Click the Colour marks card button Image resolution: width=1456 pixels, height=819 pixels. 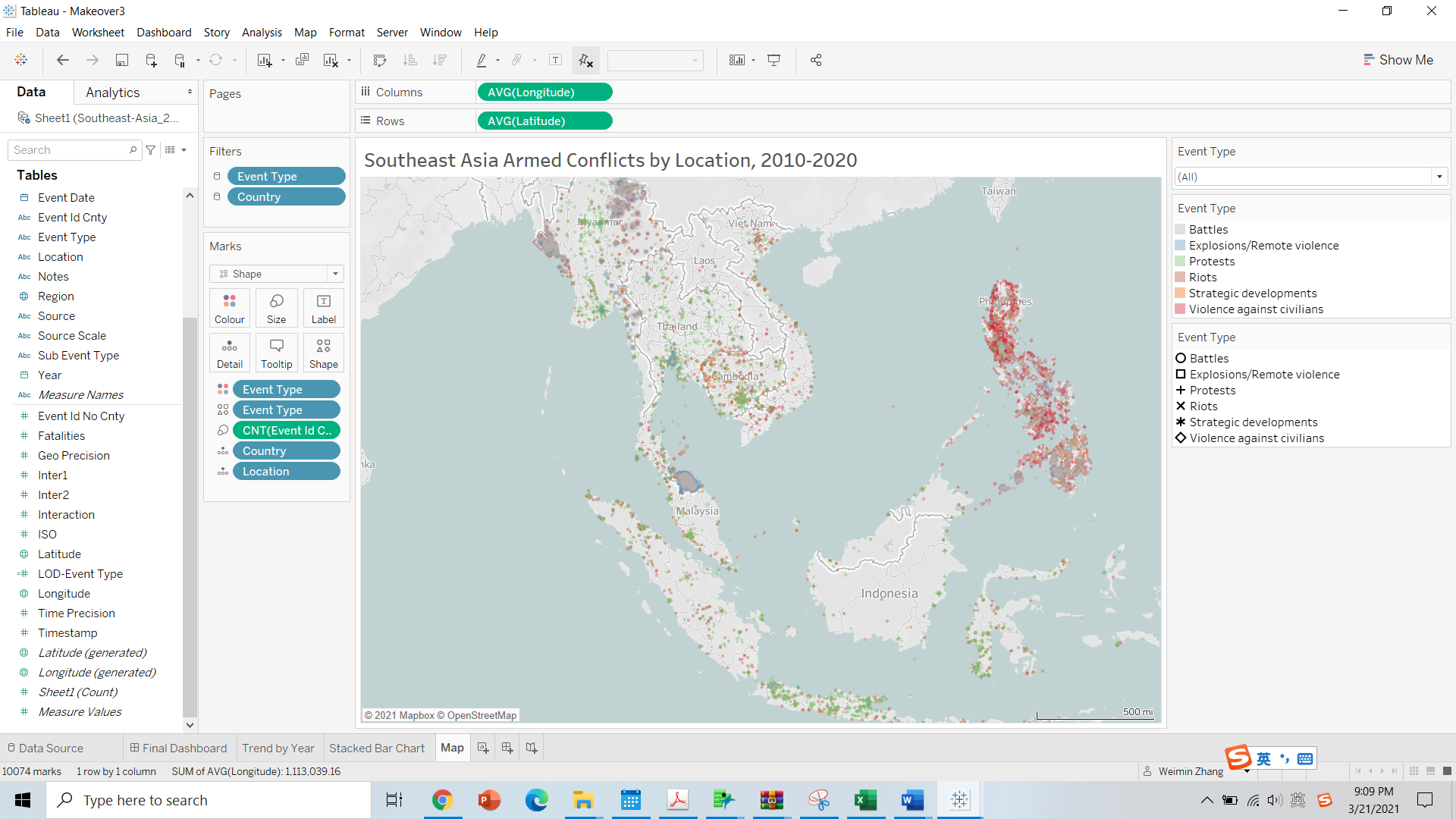coord(229,308)
